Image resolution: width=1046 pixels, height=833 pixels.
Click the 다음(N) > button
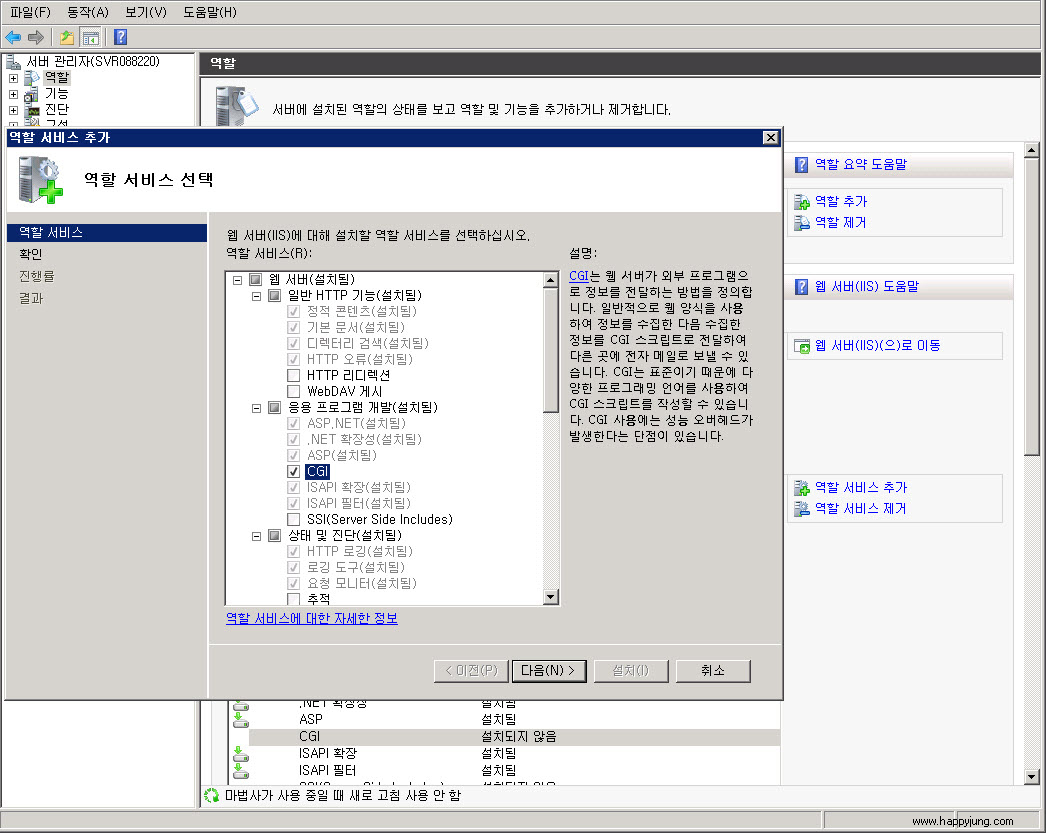[x=549, y=671]
